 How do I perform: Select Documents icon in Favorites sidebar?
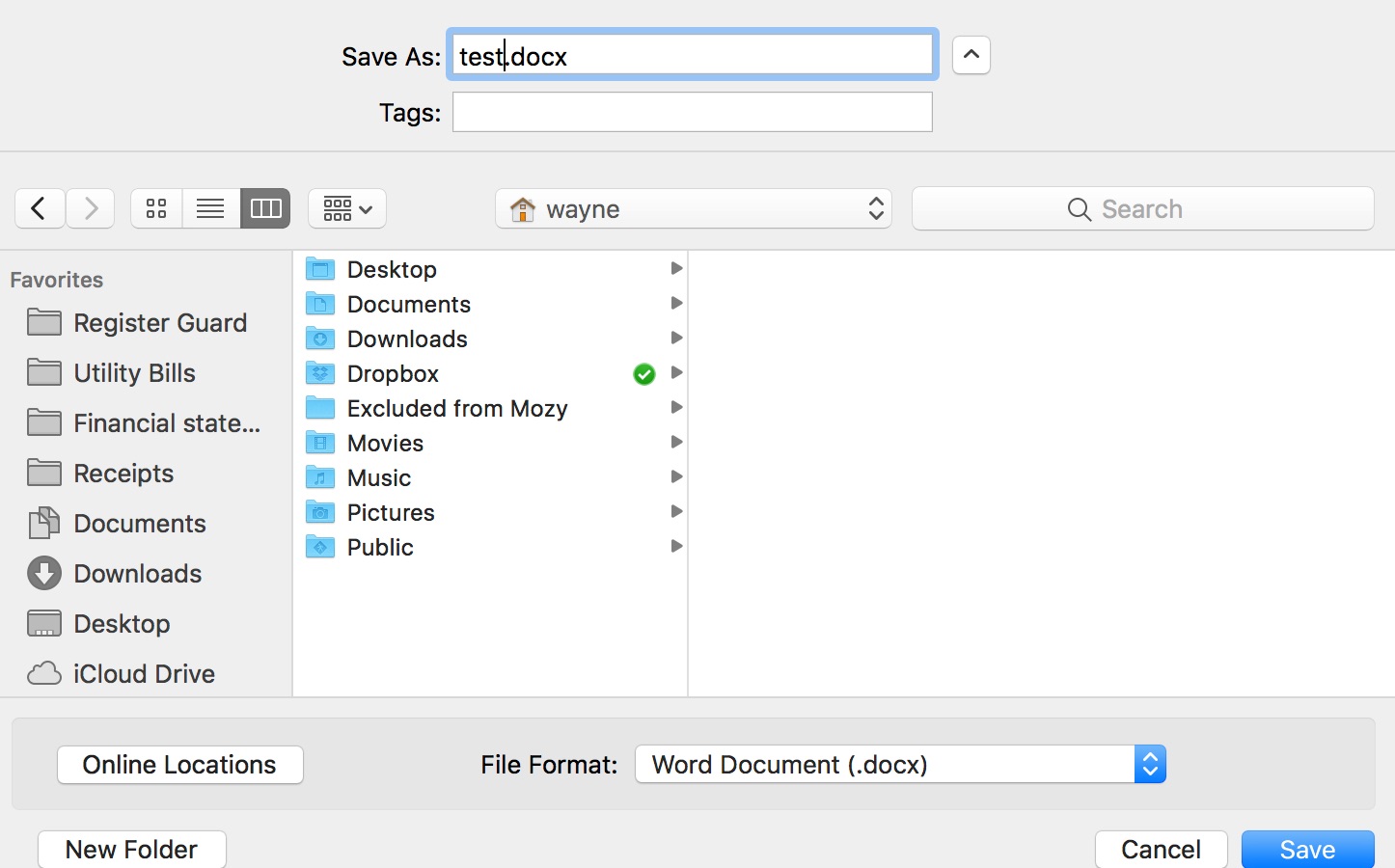[x=44, y=523]
